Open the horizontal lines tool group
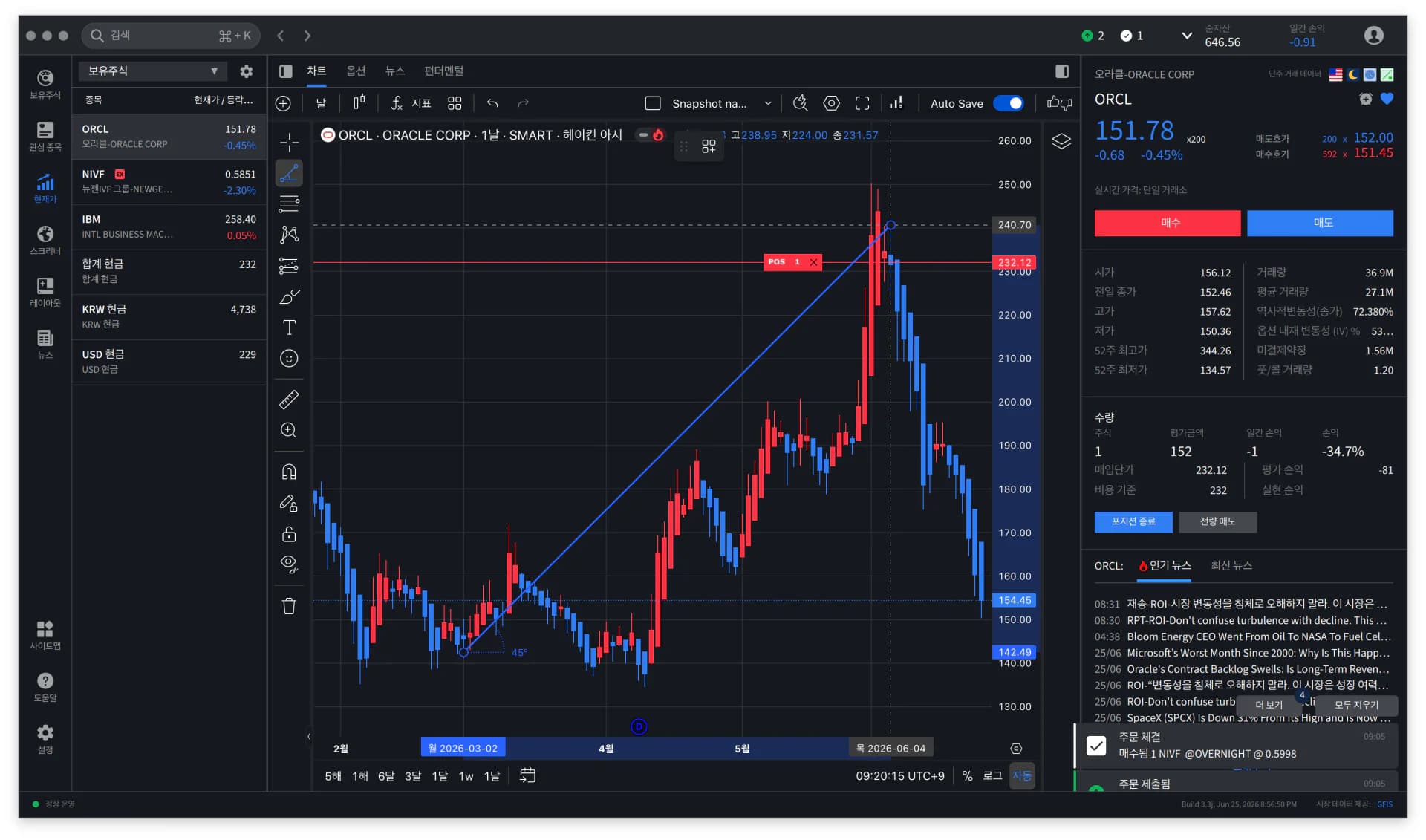The height and width of the screenshot is (840, 1426). (x=289, y=204)
